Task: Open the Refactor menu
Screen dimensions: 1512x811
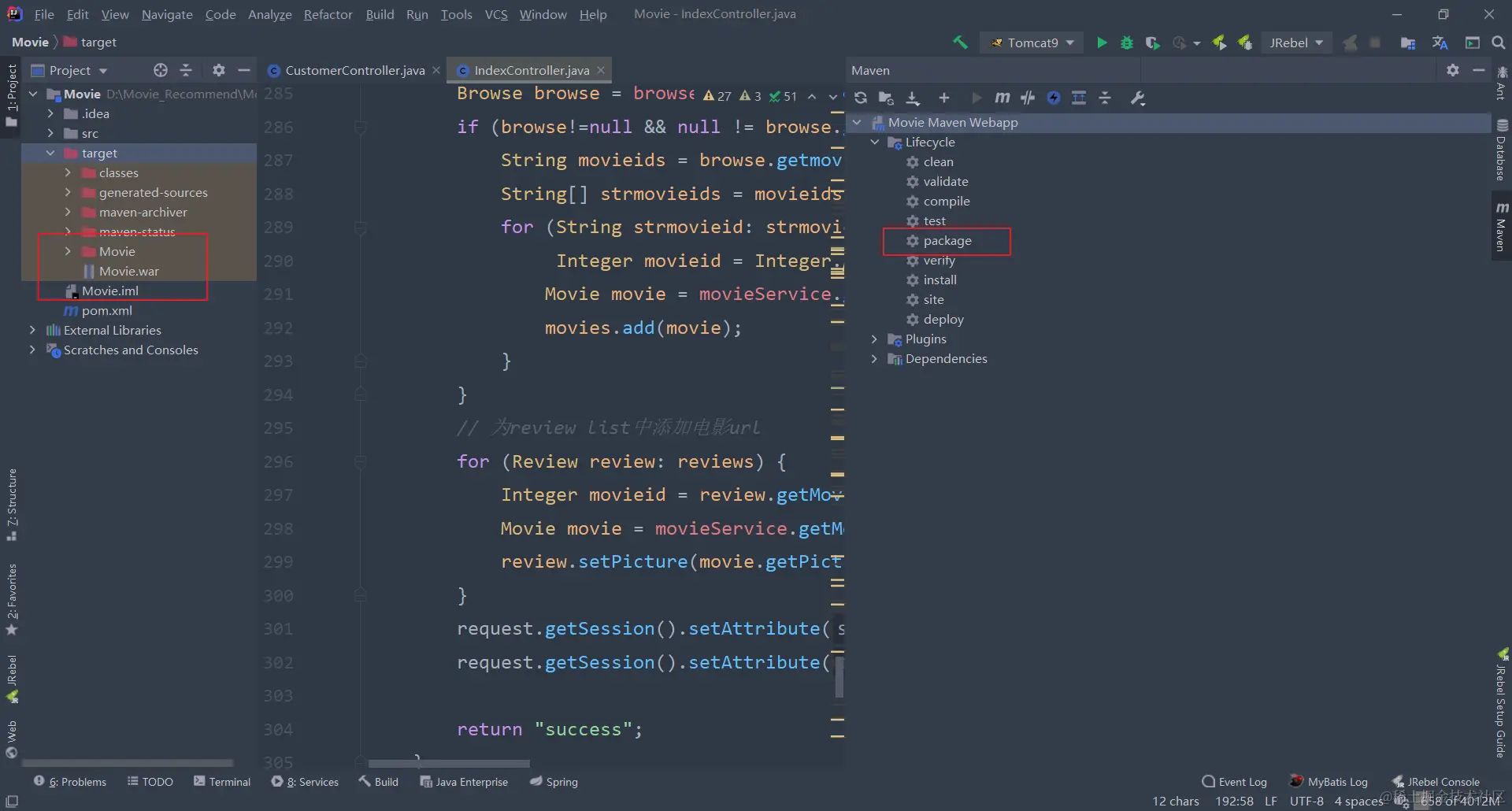Action: (x=328, y=14)
